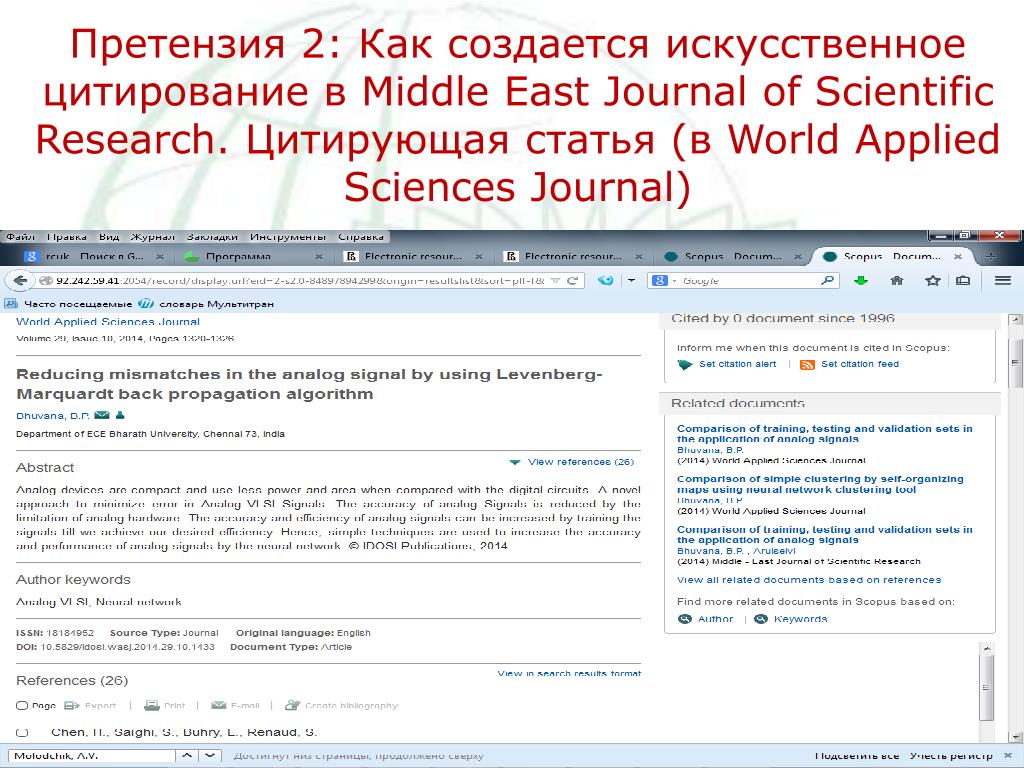Viewport: 1024px width, 768px height.
Task: Click the E-mail icon in the references toolbar
Action: tap(219, 705)
